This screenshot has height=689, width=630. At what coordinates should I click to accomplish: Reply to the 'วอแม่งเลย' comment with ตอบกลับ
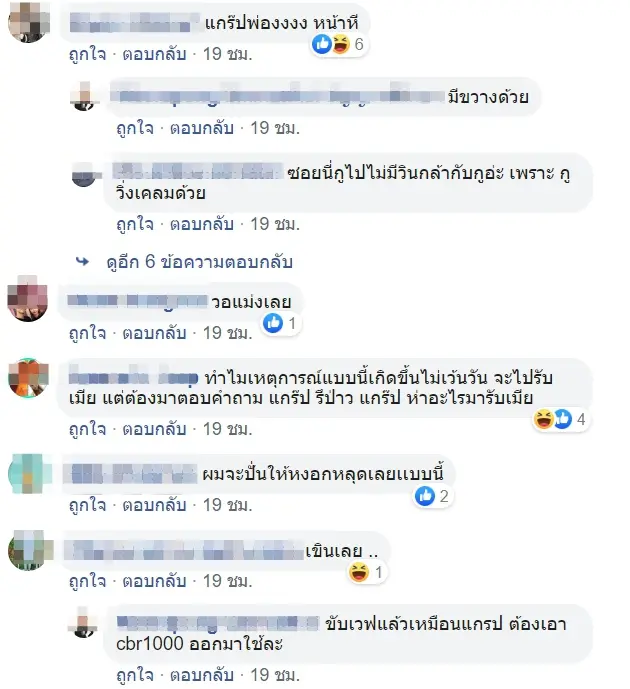pyautogui.click(x=154, y=333)
